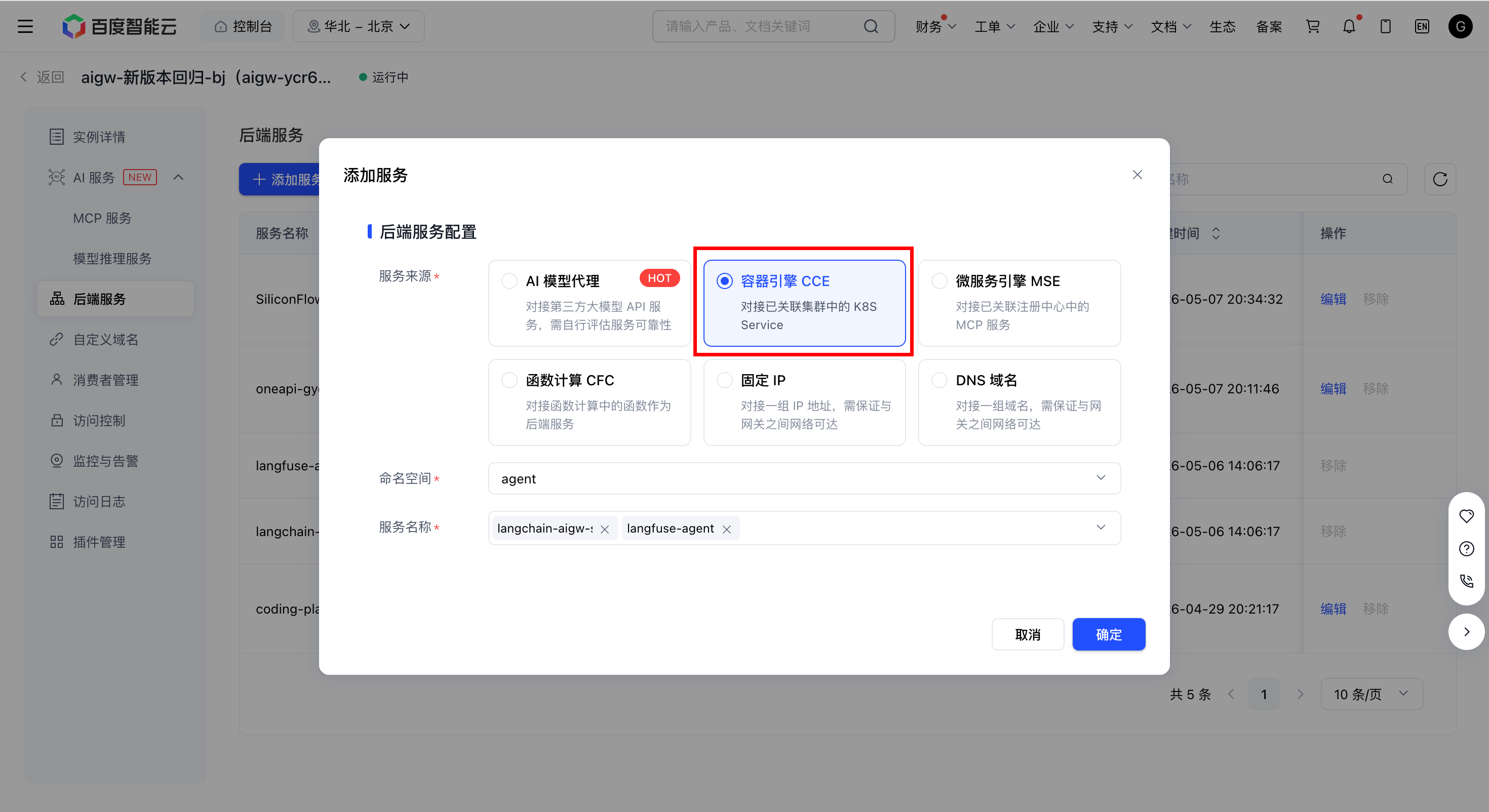Expand the 工单 menu
The image size is (1489, 812).
(x=994, y=27)
